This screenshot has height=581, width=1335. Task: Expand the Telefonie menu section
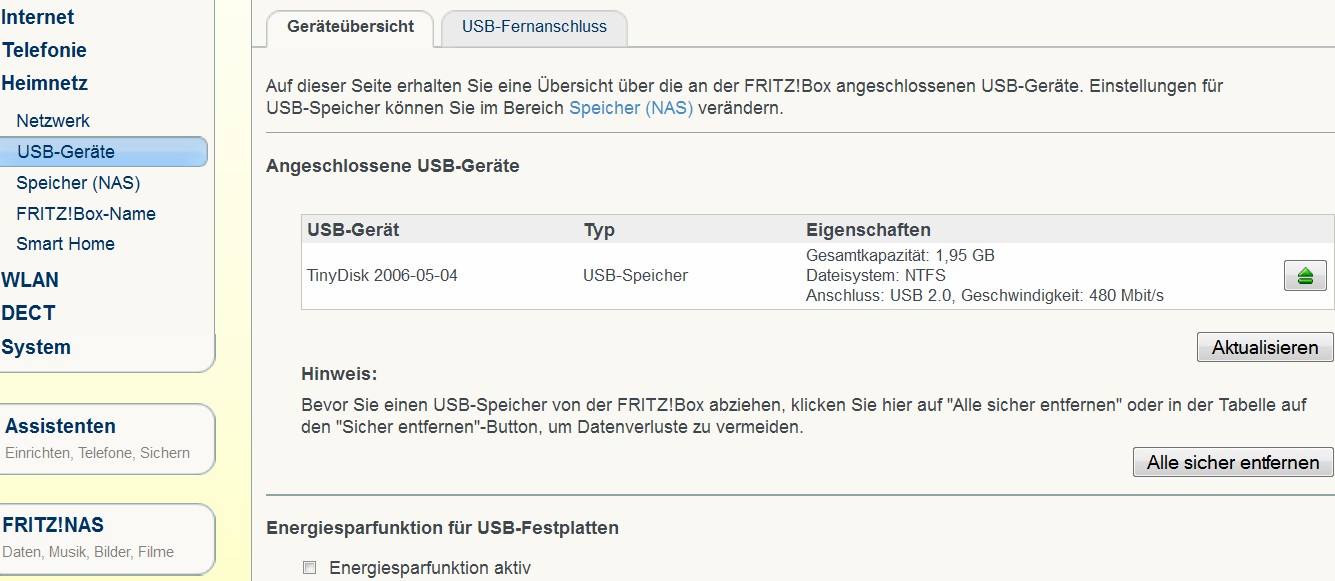44,50
